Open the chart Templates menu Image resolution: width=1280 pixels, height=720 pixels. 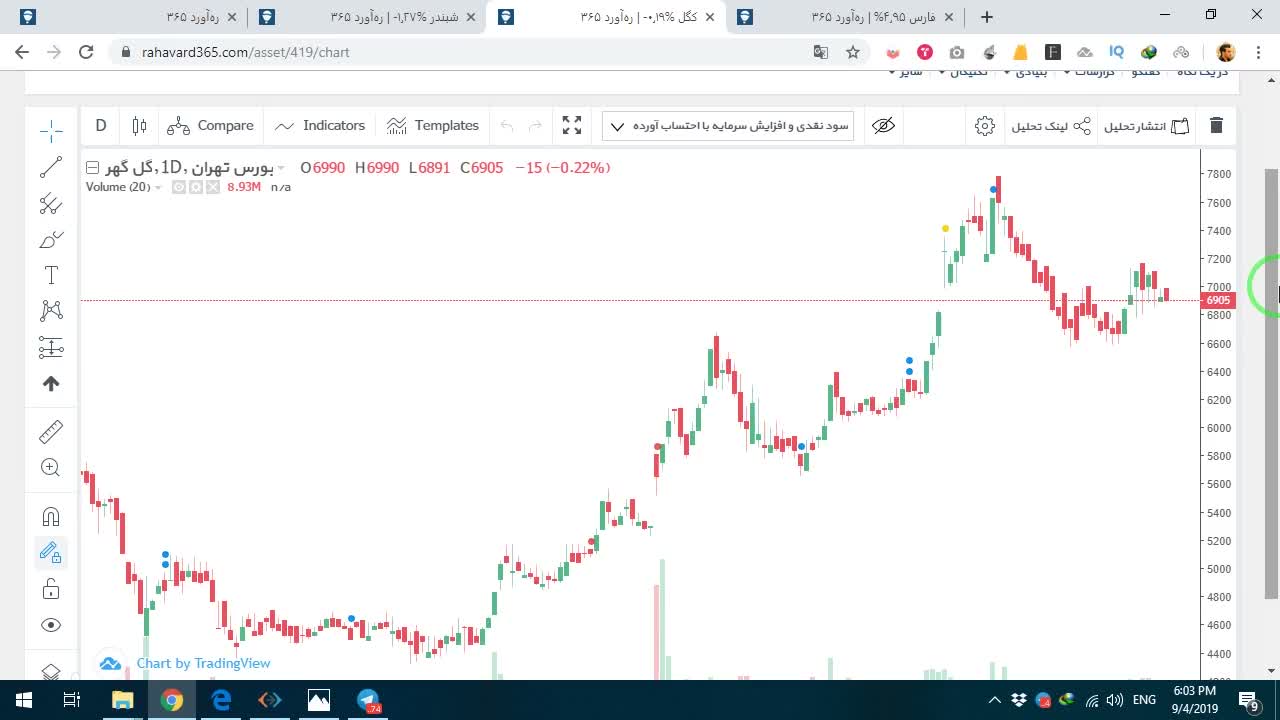pos(433,126)
